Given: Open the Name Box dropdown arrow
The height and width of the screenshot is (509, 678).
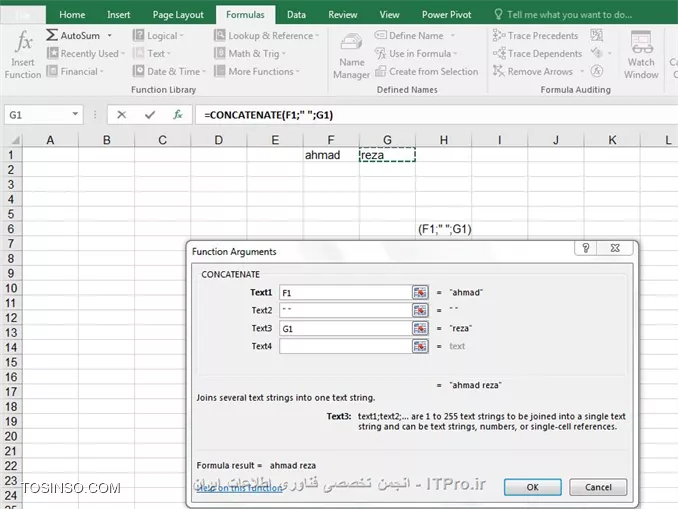Looking at the screenshot, I should pos(75,114).
